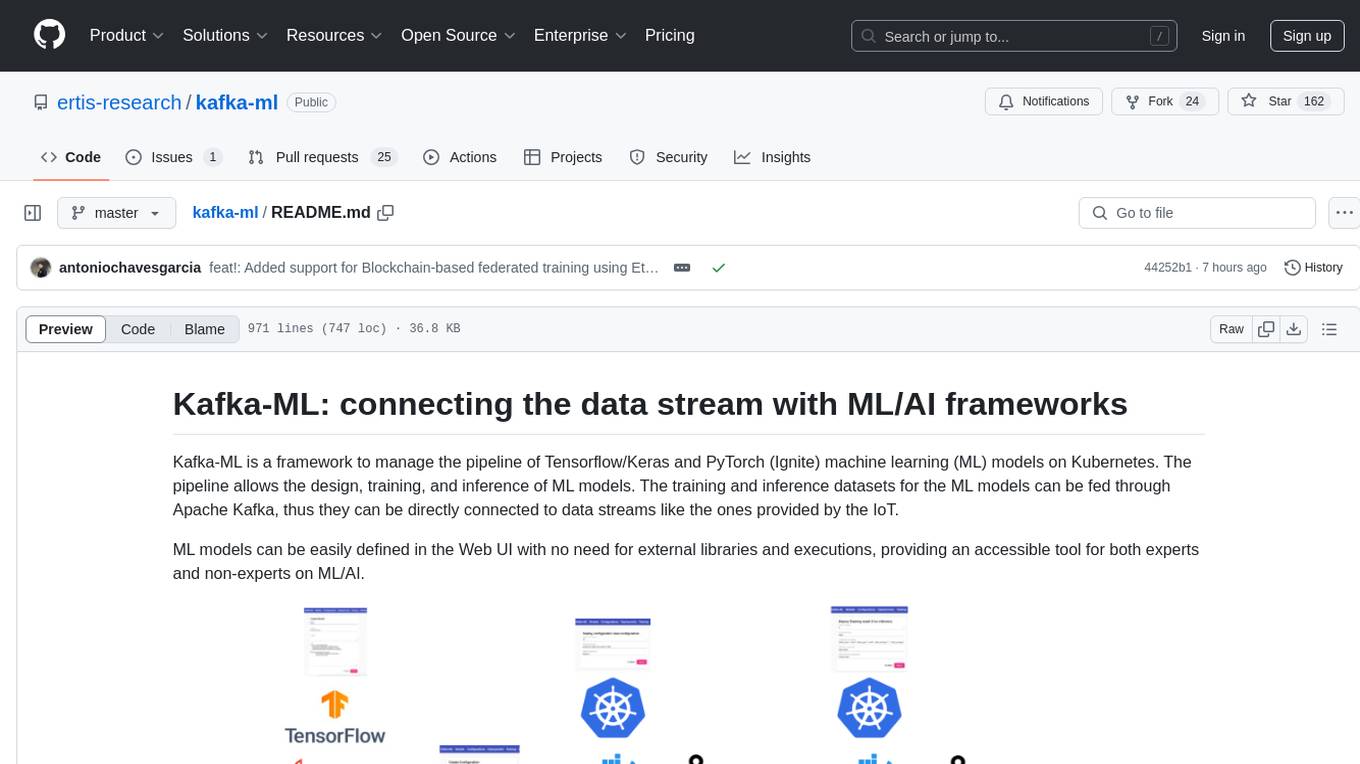Download the raw file

tap(1294, 329)
